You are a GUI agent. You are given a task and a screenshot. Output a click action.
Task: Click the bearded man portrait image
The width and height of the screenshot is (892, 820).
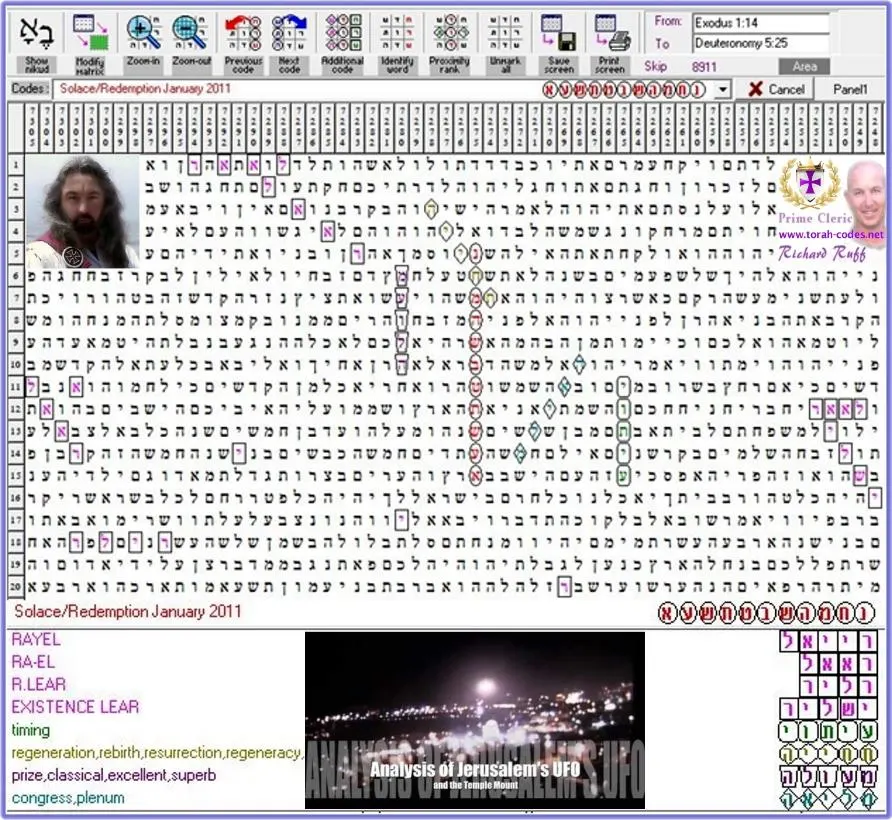click(x=82, y=212)
